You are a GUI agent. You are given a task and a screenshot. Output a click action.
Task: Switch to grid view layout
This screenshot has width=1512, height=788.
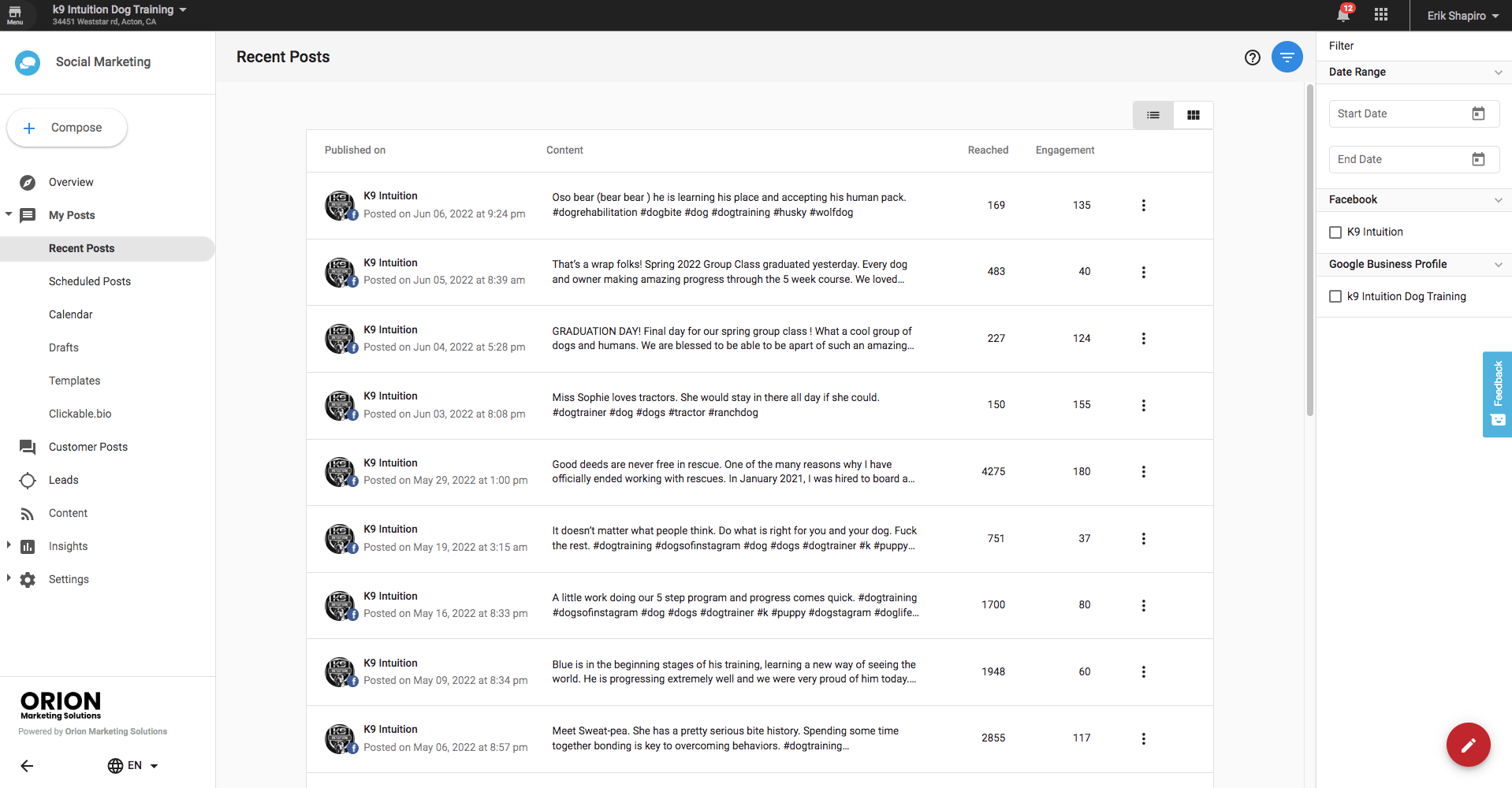point(1194,115)
